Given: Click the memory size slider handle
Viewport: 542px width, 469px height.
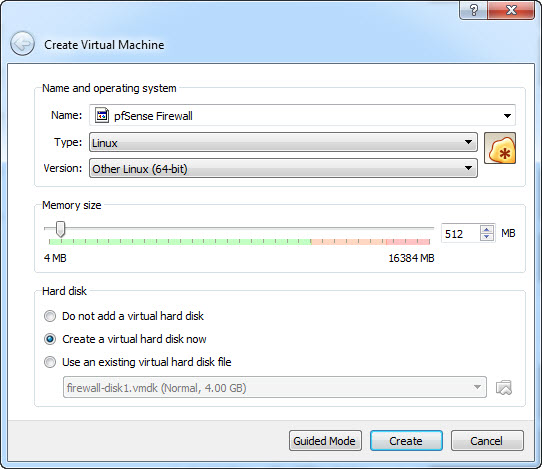Looking at the screenshot, I should pyautogui.click(x=60, y=229).
